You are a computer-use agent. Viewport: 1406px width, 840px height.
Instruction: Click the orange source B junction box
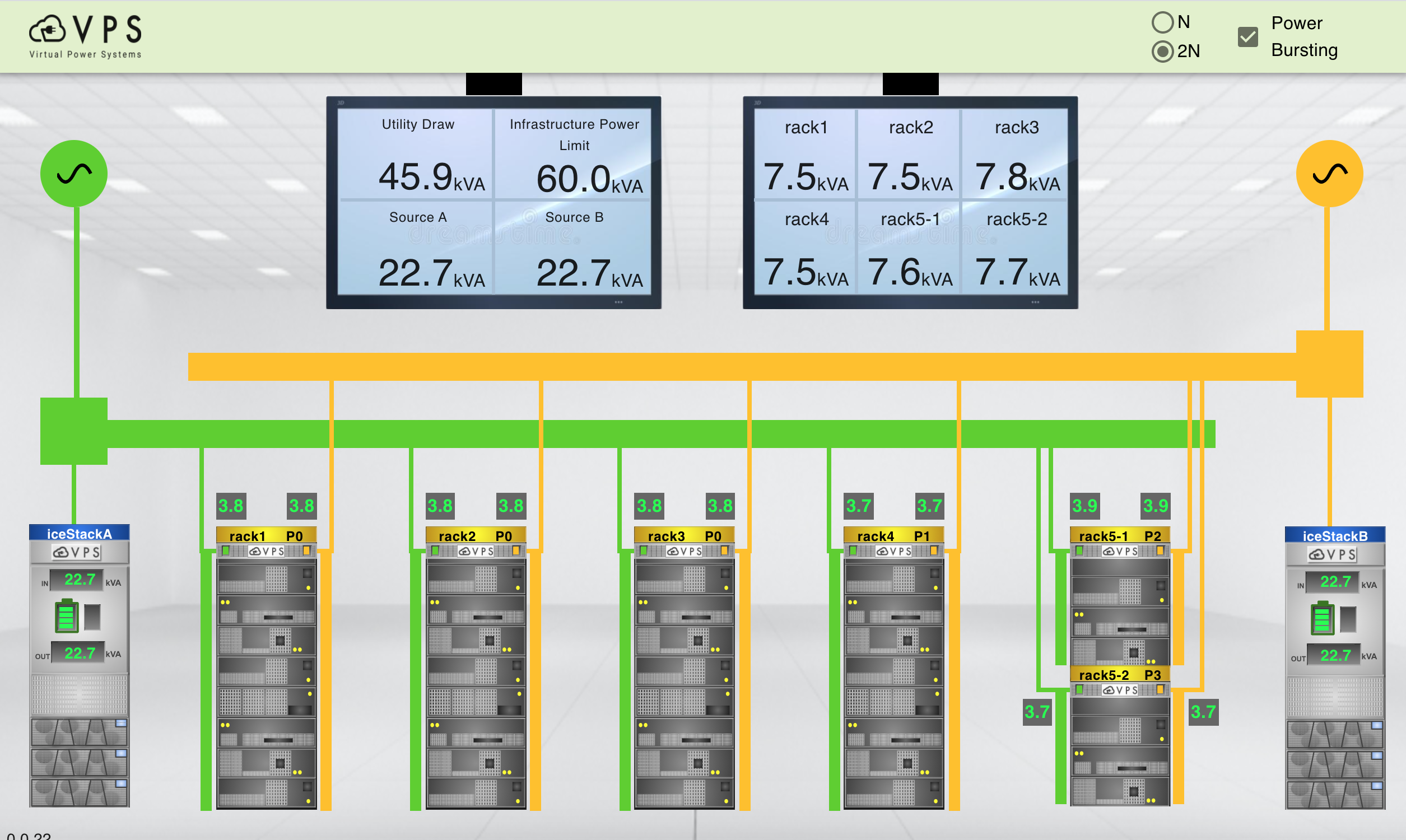click(1329, 364)
